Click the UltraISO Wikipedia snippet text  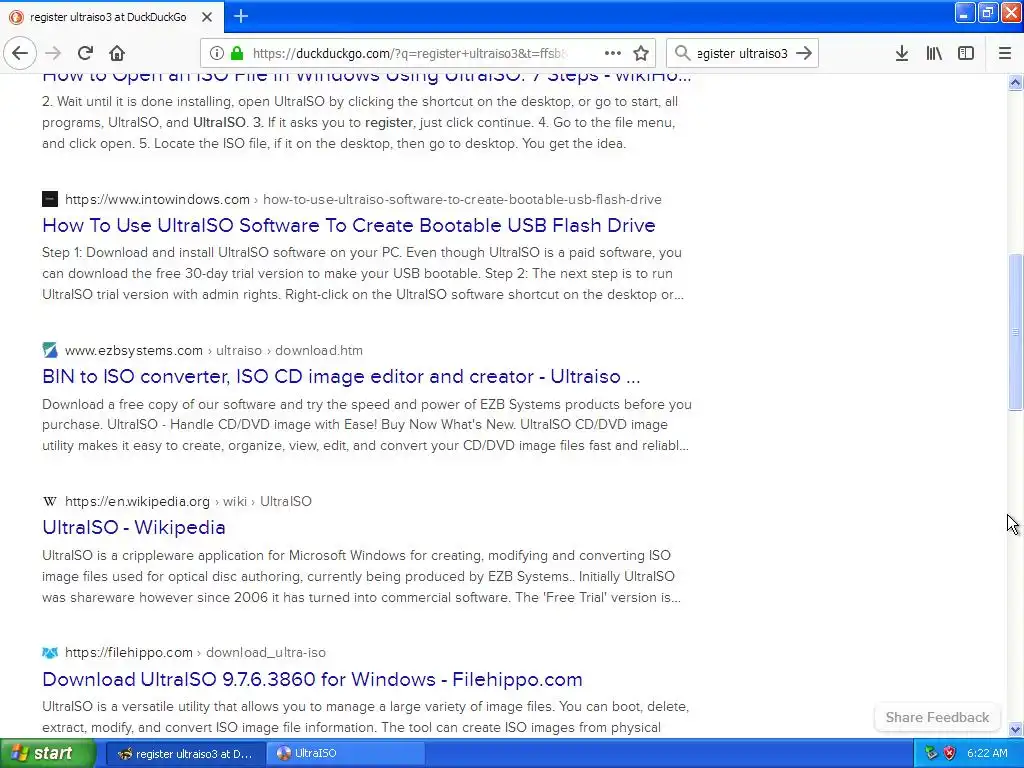click(362, 576)
